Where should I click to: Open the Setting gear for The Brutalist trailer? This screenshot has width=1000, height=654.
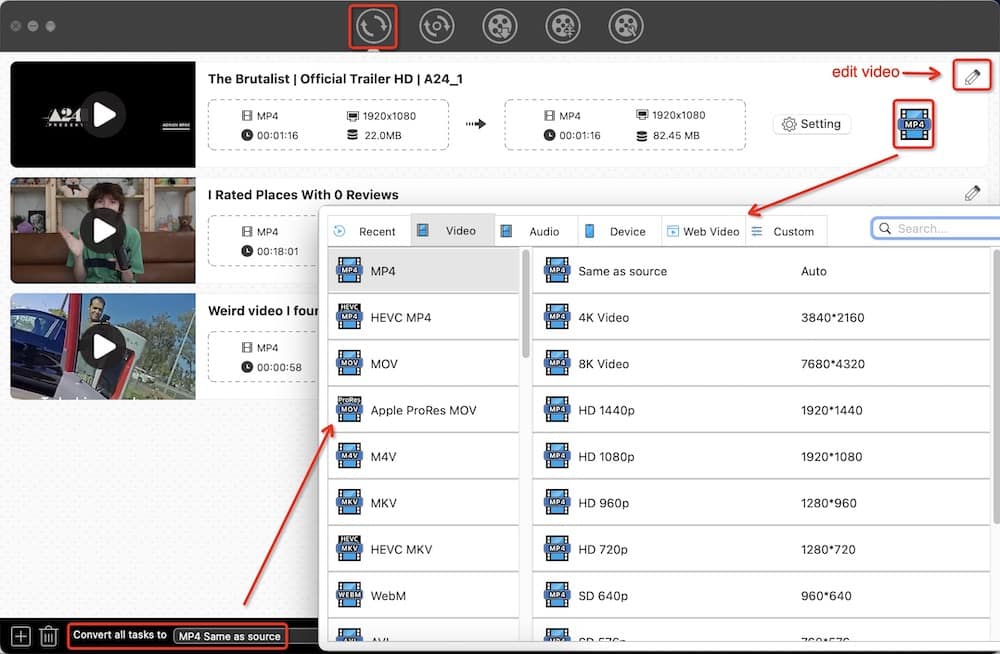click(x=812, y=124)
